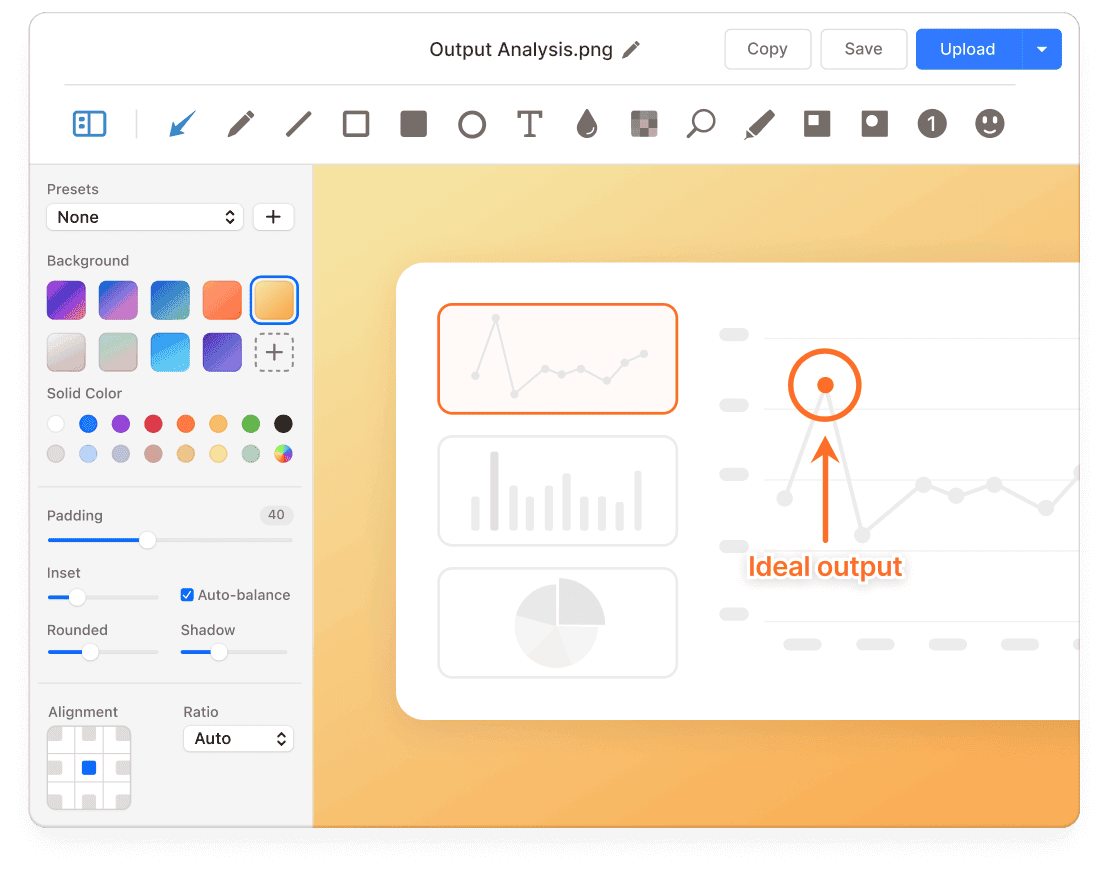Choose the numbered step counter tool
Viewport: 1109px width, 873px height.
(932, 124)
